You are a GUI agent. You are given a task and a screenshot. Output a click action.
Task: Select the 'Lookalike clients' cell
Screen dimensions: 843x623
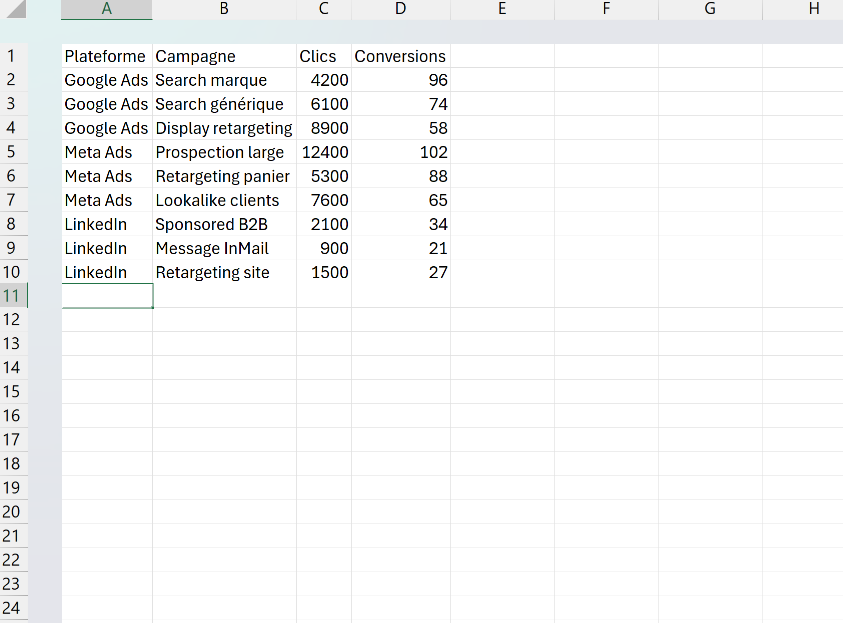224,200
